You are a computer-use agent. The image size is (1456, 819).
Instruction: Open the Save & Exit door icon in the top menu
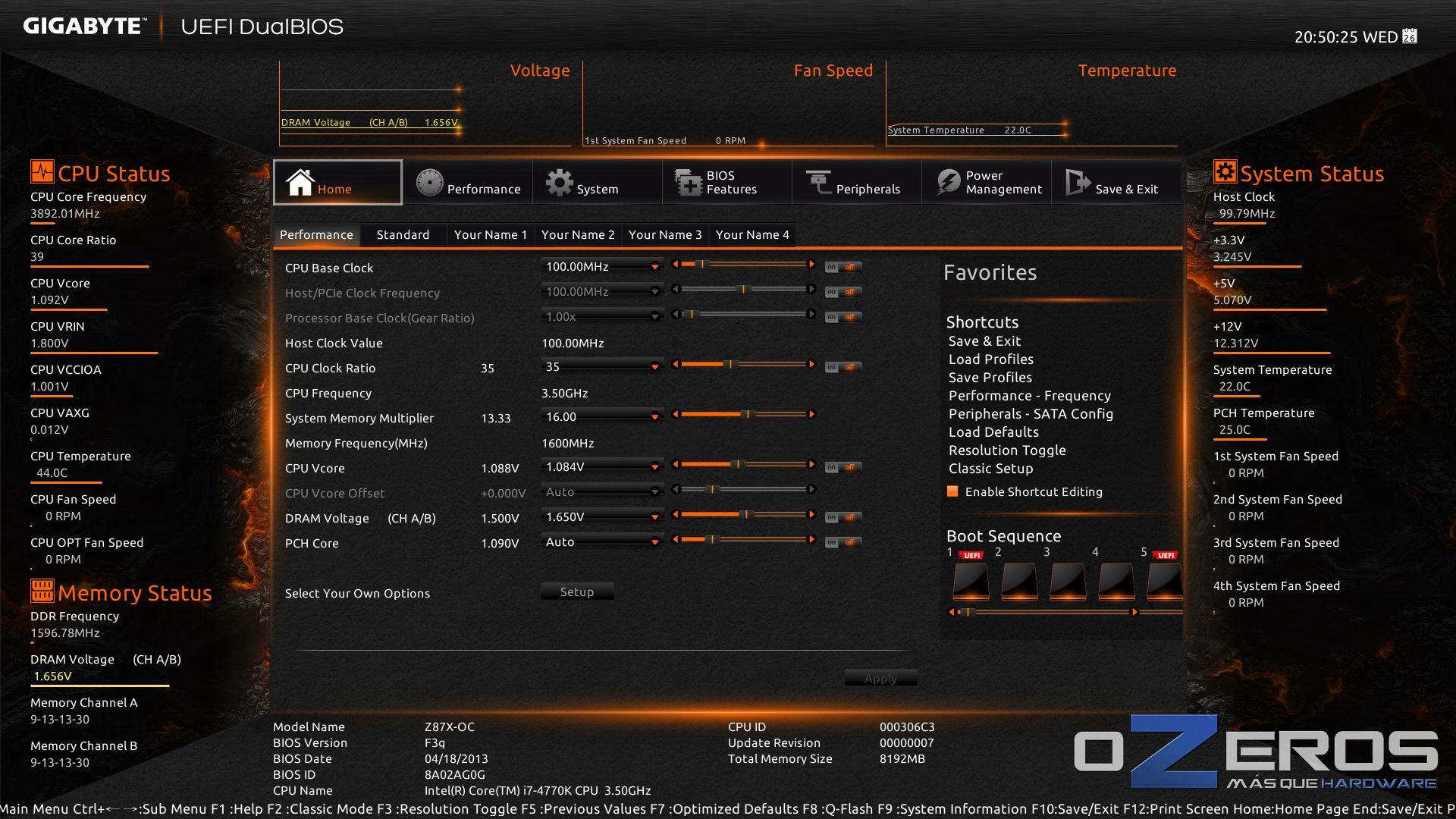click(x=1078, y=183)
